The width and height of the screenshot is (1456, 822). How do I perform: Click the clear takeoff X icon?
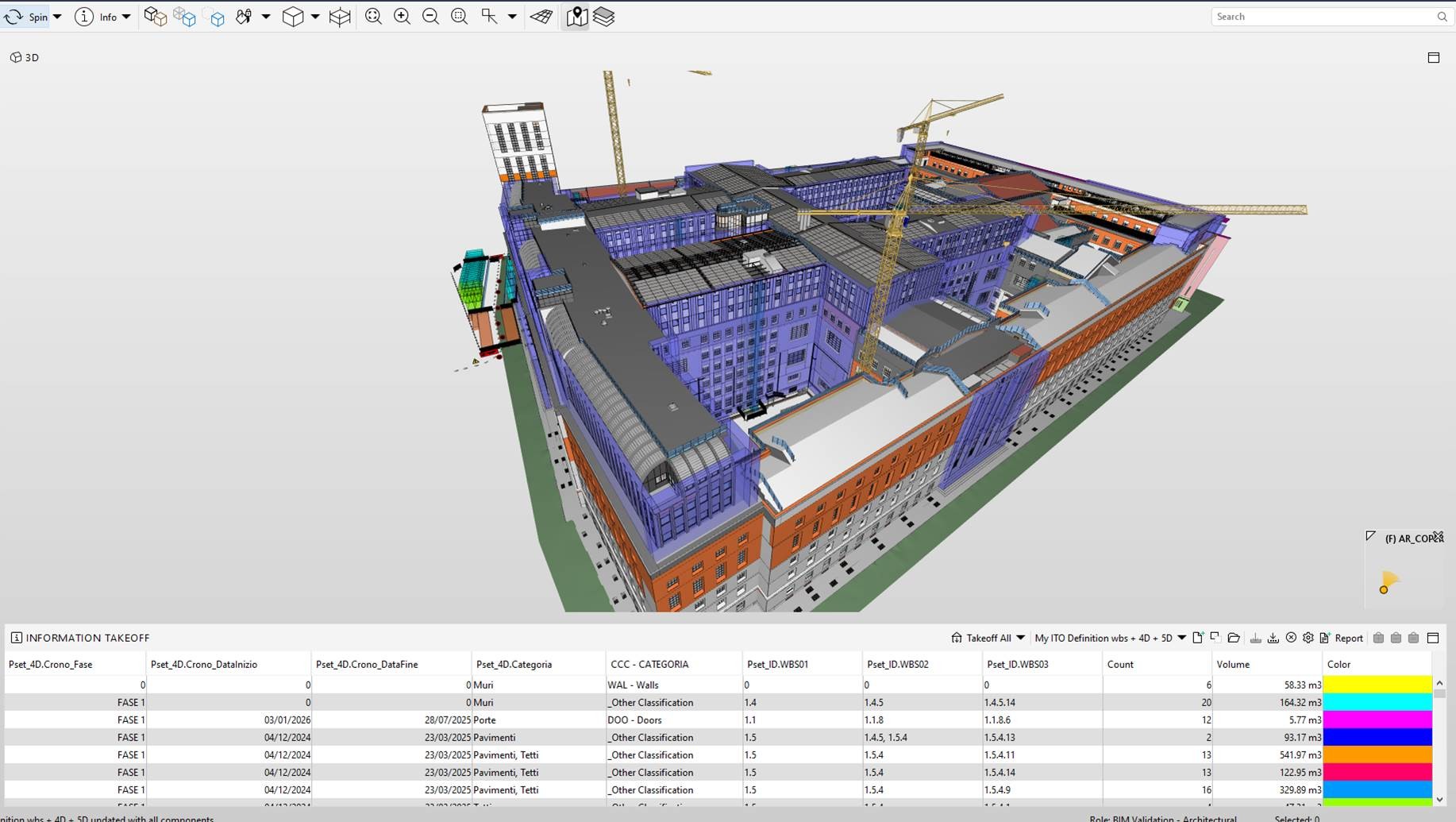1291,638
